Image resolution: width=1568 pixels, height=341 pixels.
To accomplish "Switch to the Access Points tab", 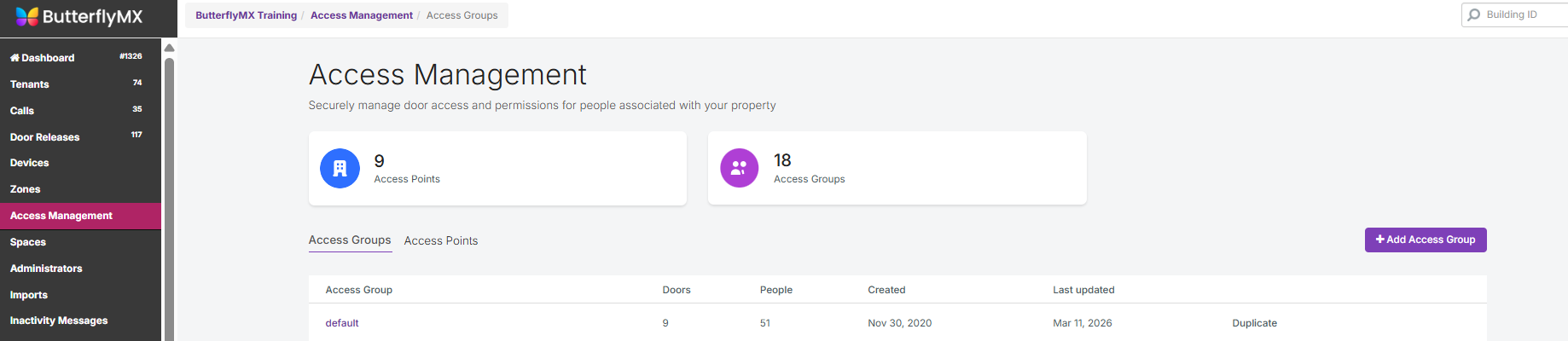I will click(441, 241).
